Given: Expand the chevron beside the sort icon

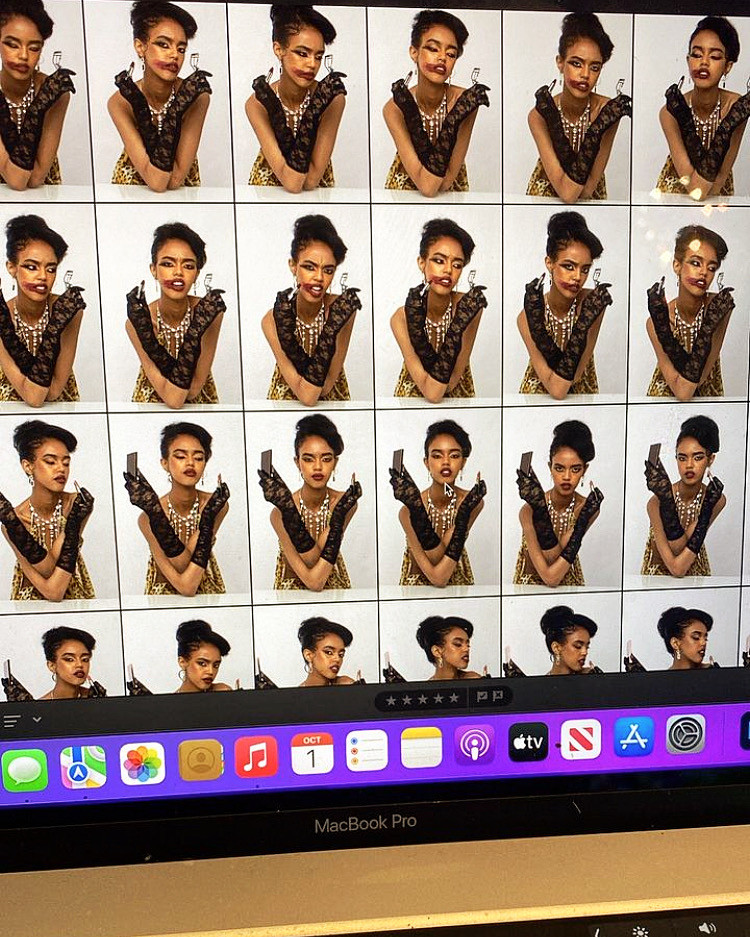Looking at the screenshot, I should point(37,719).
